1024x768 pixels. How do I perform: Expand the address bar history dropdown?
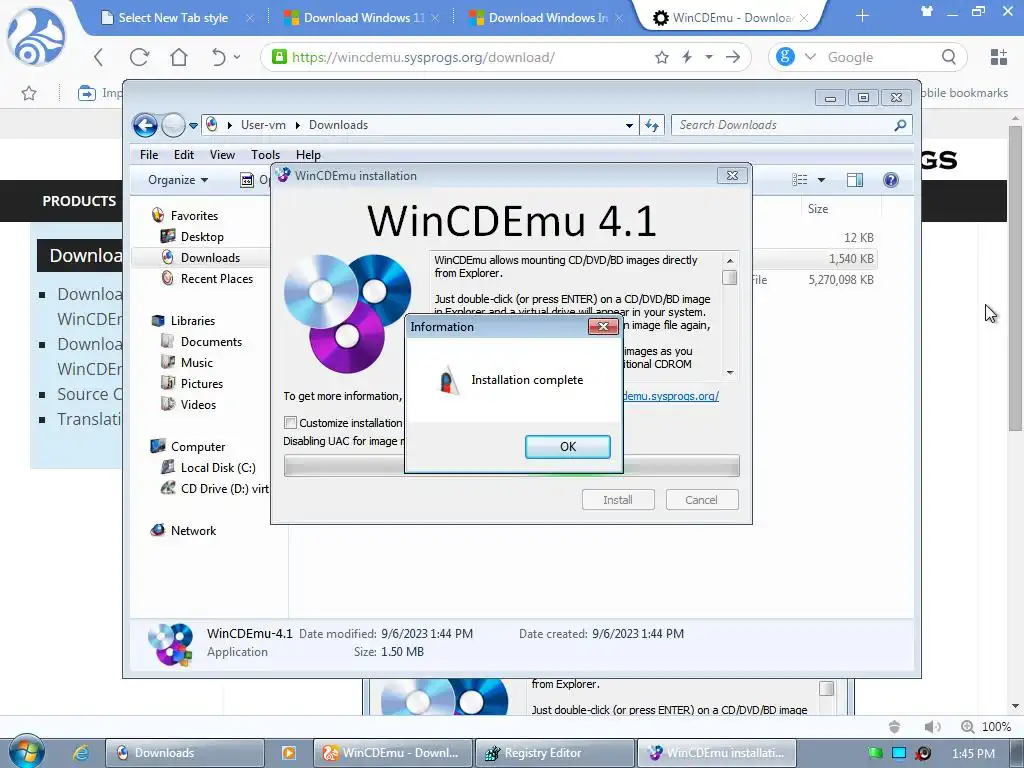click(629, 125)
